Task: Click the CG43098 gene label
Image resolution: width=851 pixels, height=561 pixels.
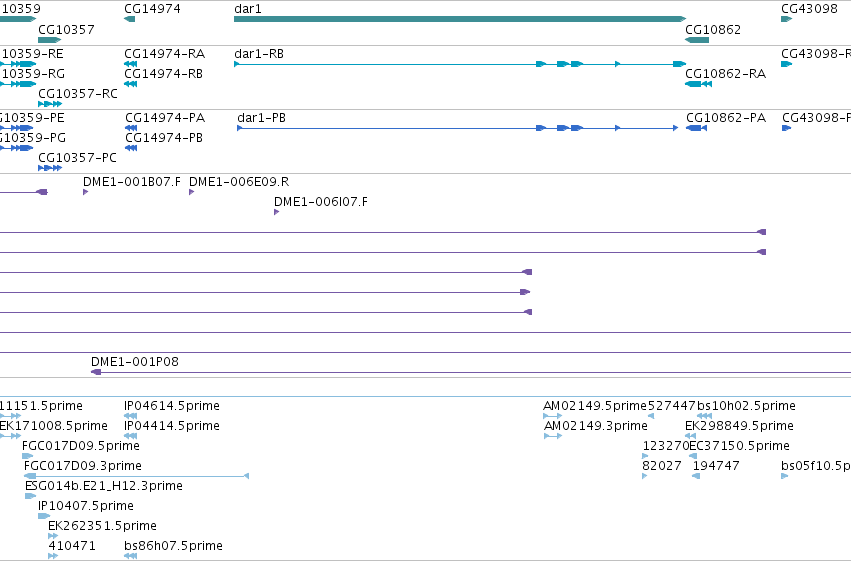Action: (x=809, y=9)
